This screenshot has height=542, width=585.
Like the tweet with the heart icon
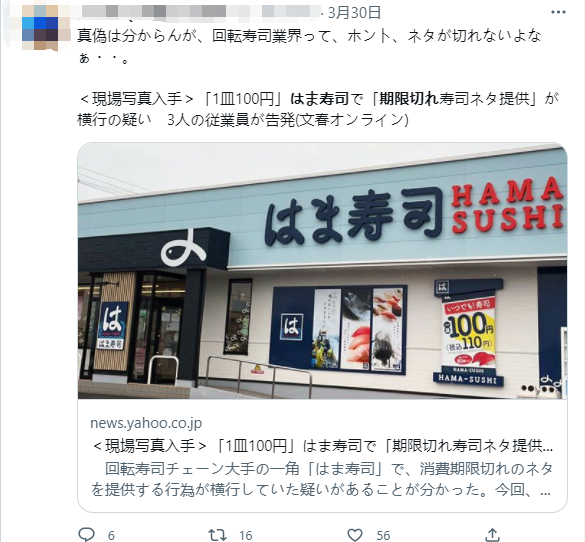(x=355, y=535)
